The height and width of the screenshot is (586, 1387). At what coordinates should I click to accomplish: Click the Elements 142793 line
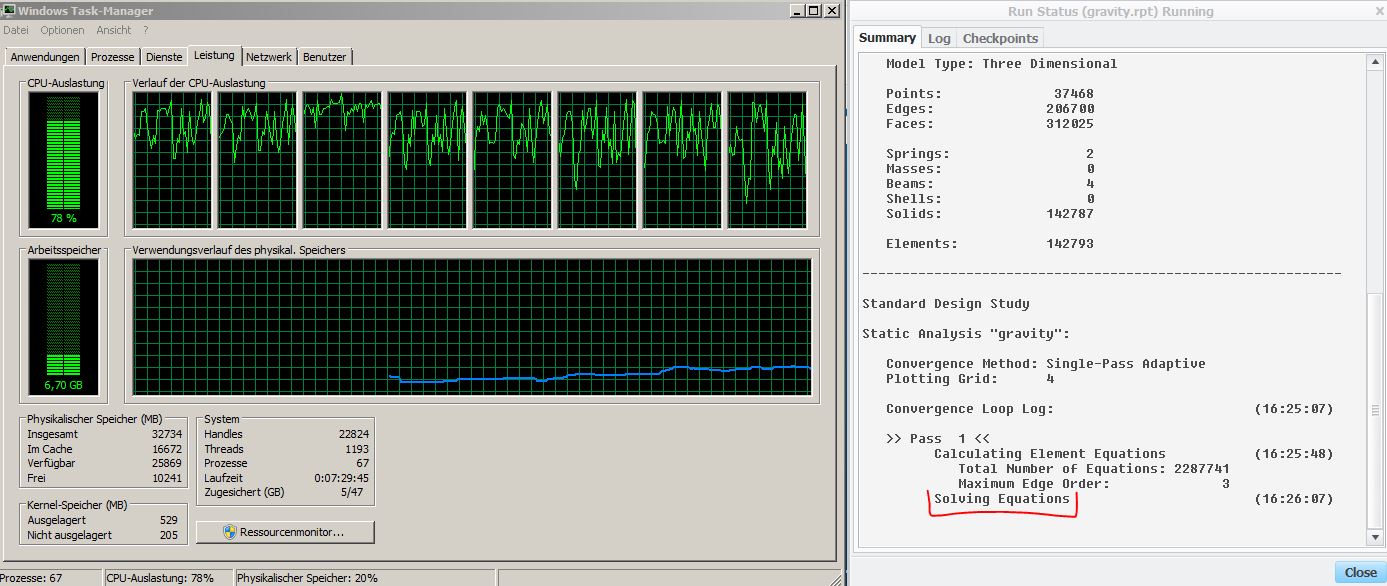(989, 244)
